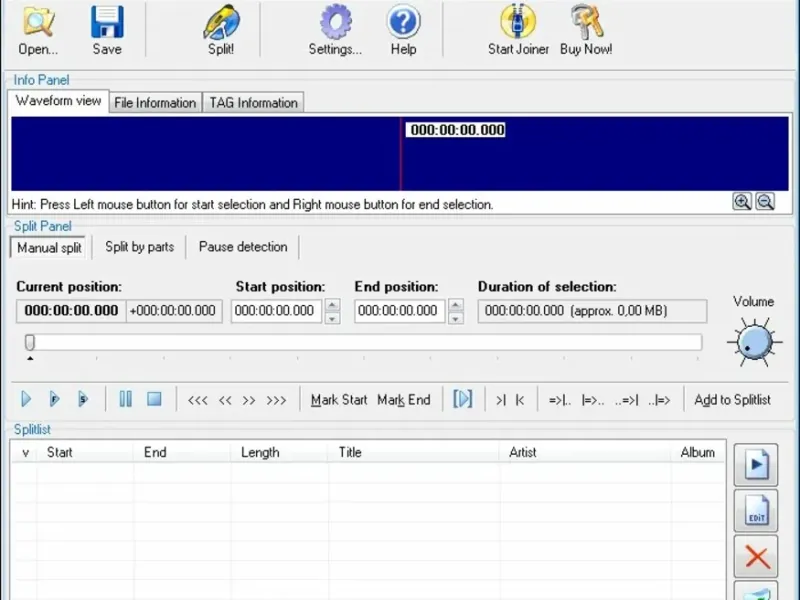
Task: Click the Start position time field
Action: pyautogui.click(x=276, y=311)
